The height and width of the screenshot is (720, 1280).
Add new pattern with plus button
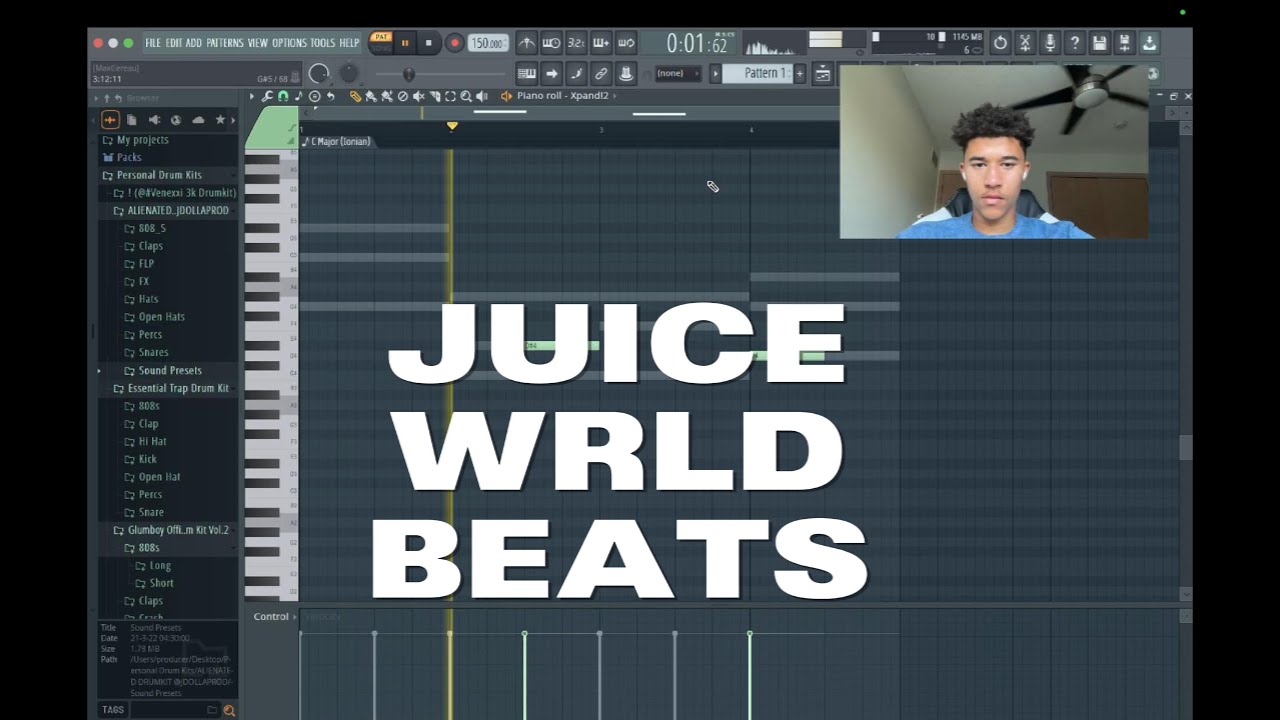(x=799, y=73)
